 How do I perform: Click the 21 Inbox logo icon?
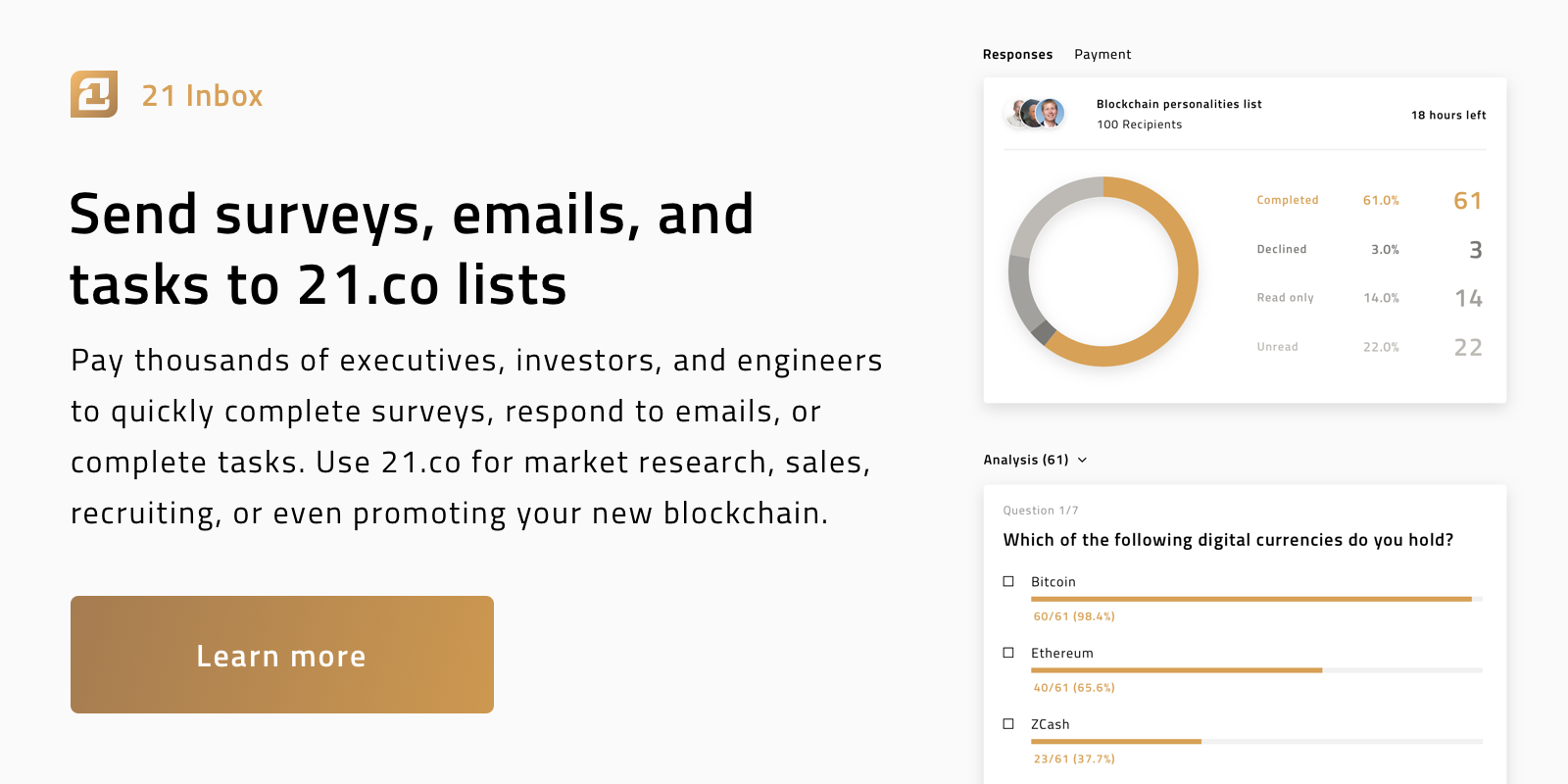94,94
